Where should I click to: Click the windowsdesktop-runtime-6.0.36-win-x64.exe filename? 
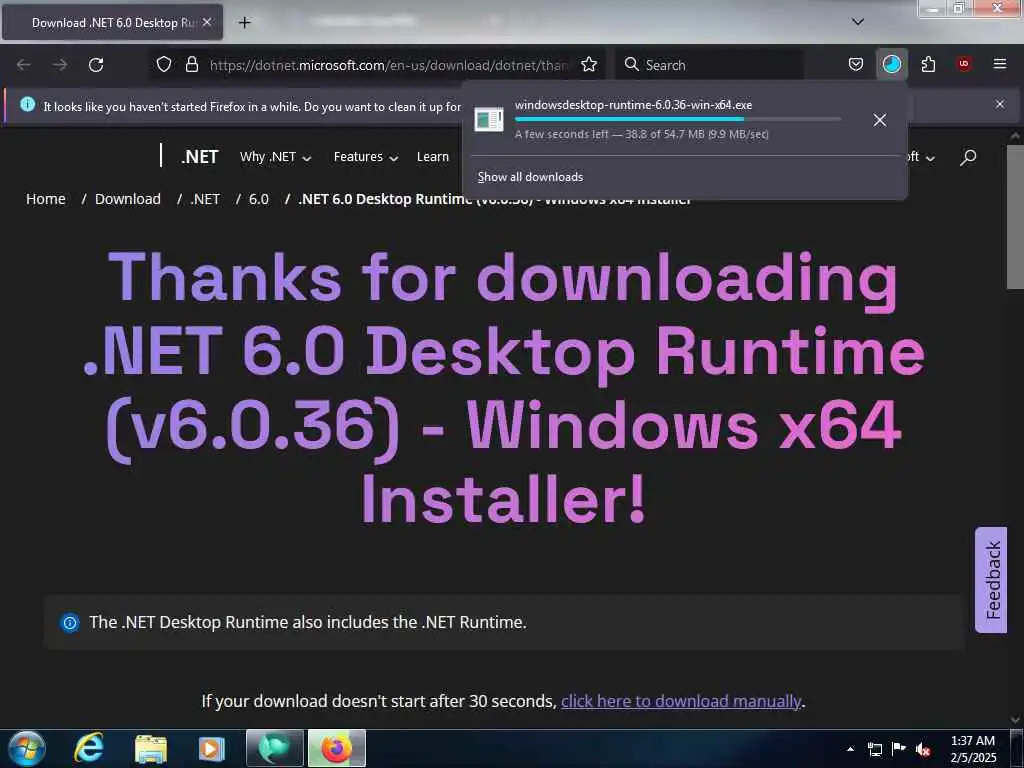point(633,105)
